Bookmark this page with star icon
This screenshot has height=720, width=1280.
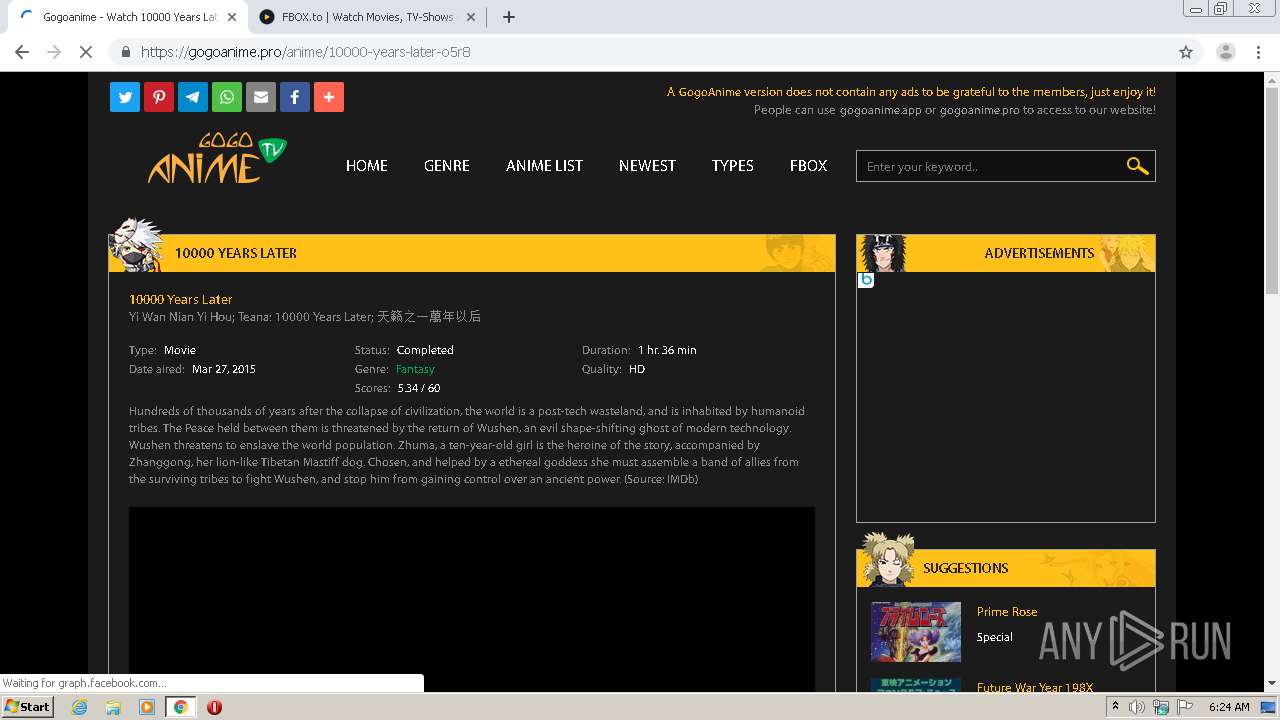pyautogui.click(x=1186, y=52)
